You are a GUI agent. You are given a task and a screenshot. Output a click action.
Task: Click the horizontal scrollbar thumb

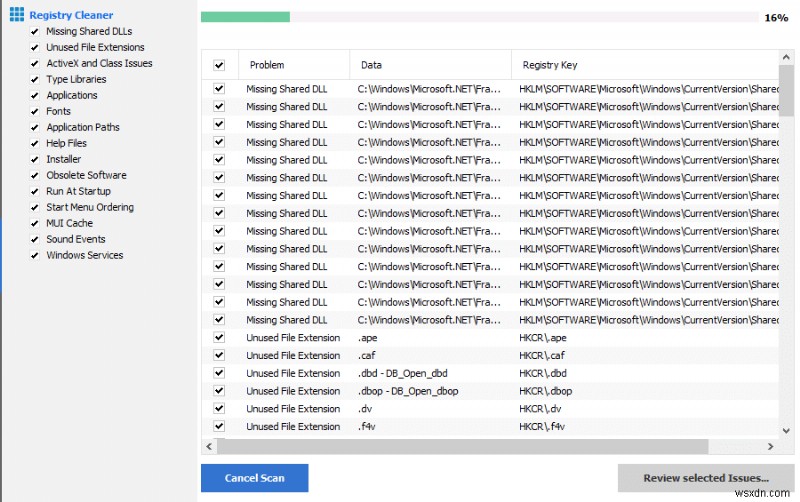tap(462, 446)
